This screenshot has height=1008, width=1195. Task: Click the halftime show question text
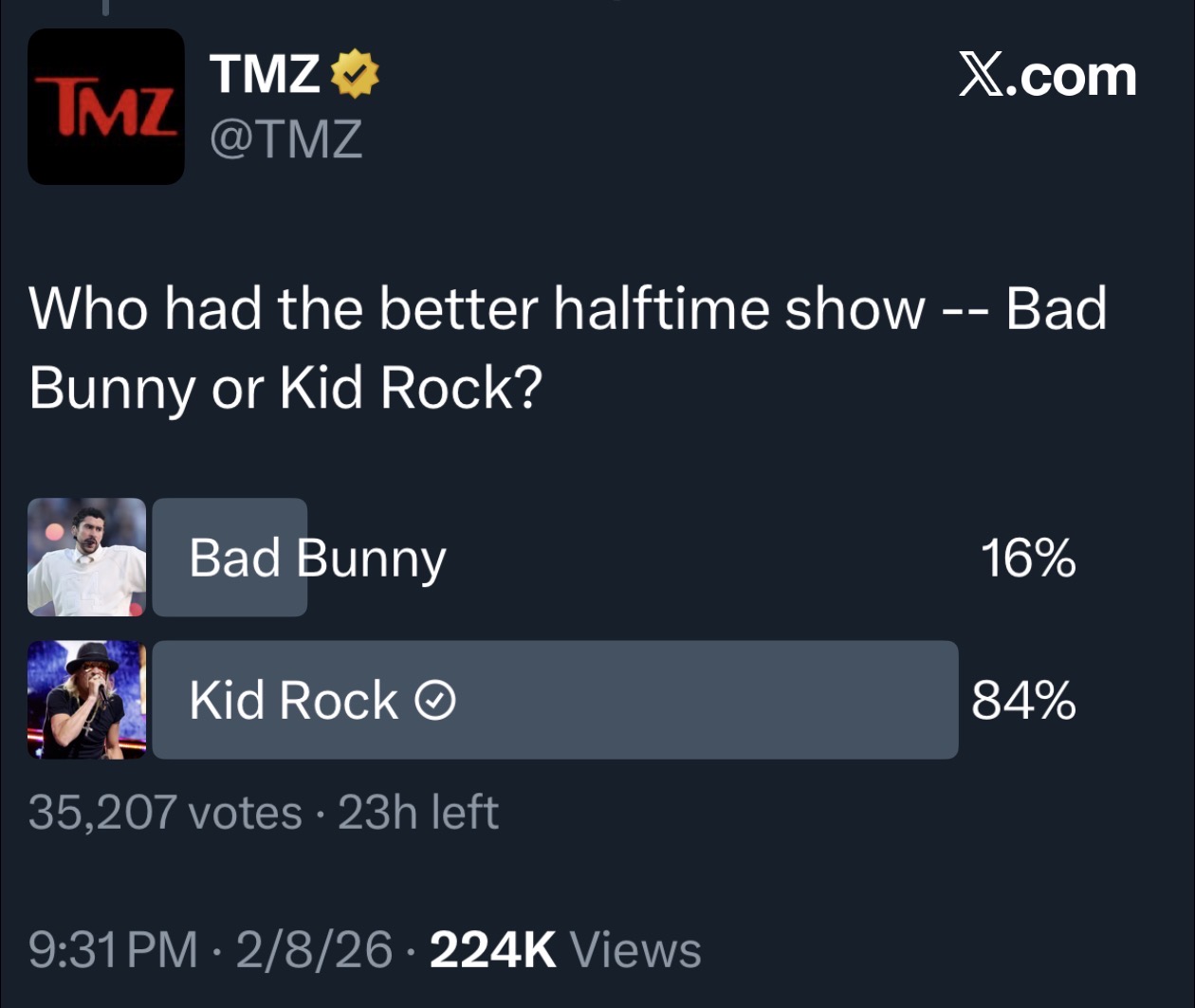pyautogui.click(x=567, y=348)
